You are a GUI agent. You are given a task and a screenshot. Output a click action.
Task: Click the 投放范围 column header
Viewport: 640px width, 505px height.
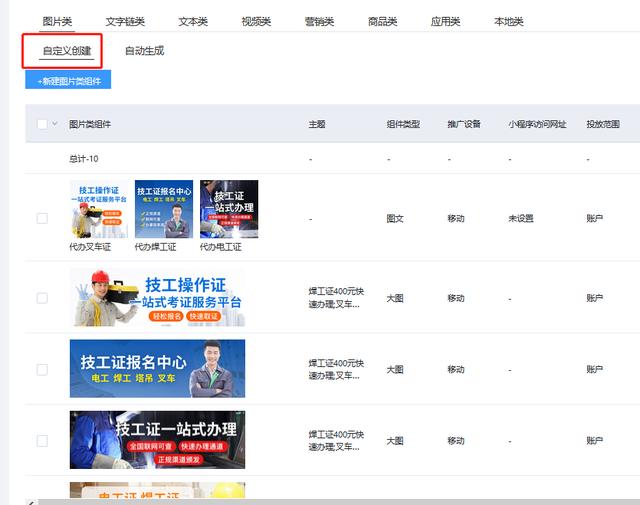point(603,124)
